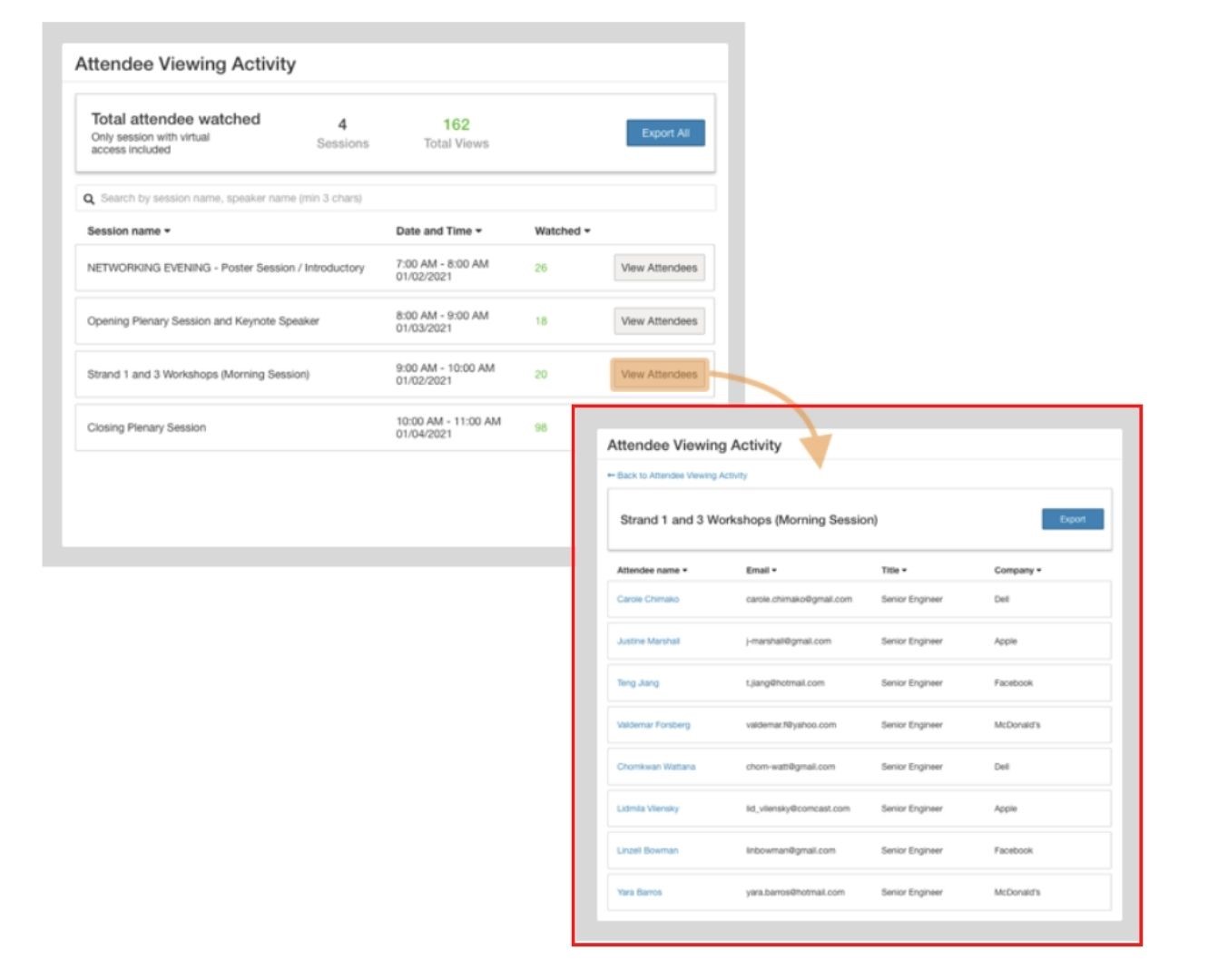Click the Export All button
Viewport: 1208px width, 980px height.
tap(663, 132)
